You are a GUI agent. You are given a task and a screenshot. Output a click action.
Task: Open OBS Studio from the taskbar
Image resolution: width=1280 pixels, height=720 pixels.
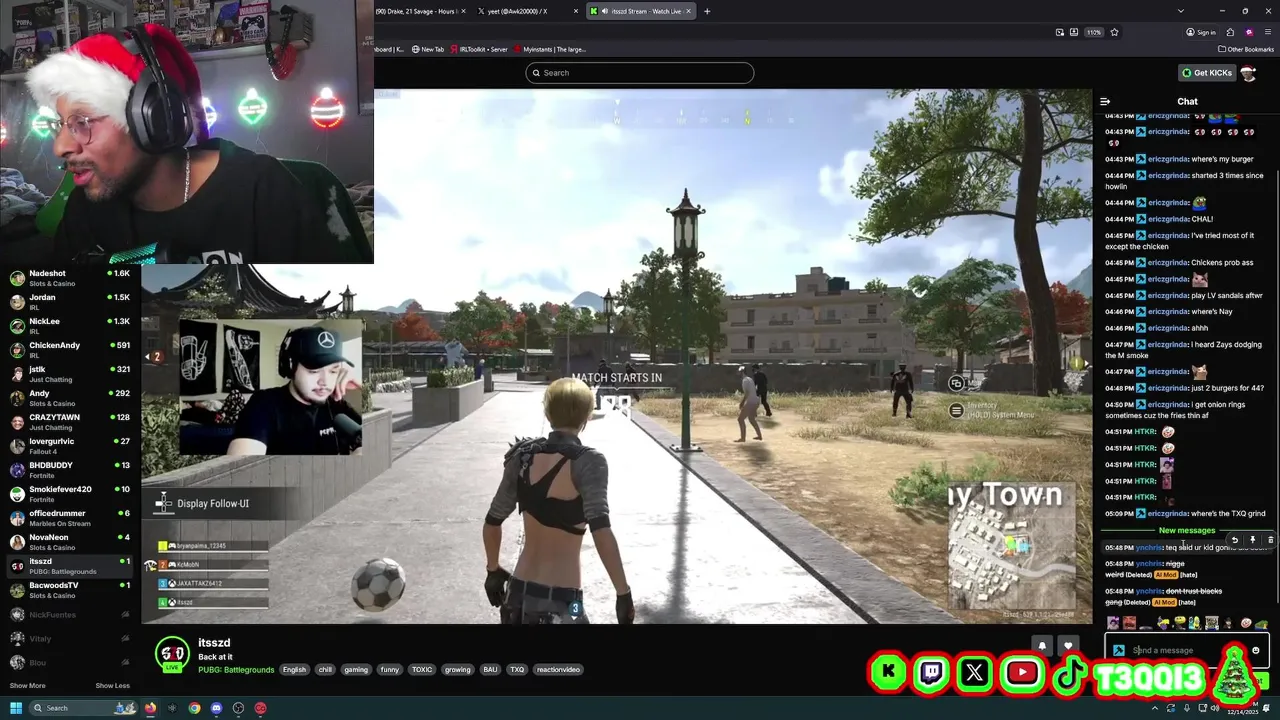[238, 708]
